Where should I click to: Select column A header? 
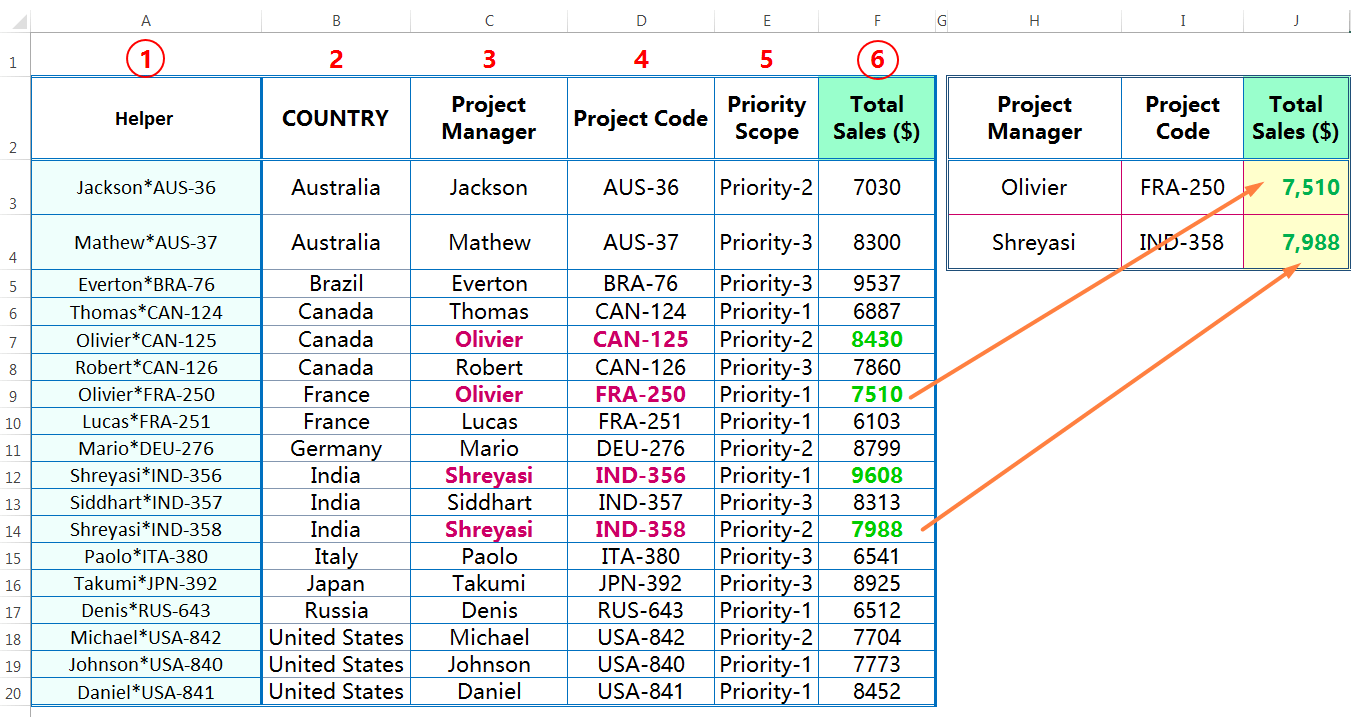pyautogui.click(x=146, y=20)
